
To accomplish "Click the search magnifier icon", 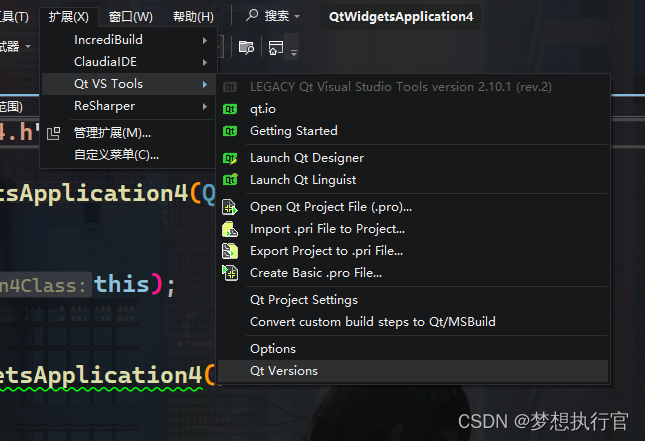I will 251,16.
